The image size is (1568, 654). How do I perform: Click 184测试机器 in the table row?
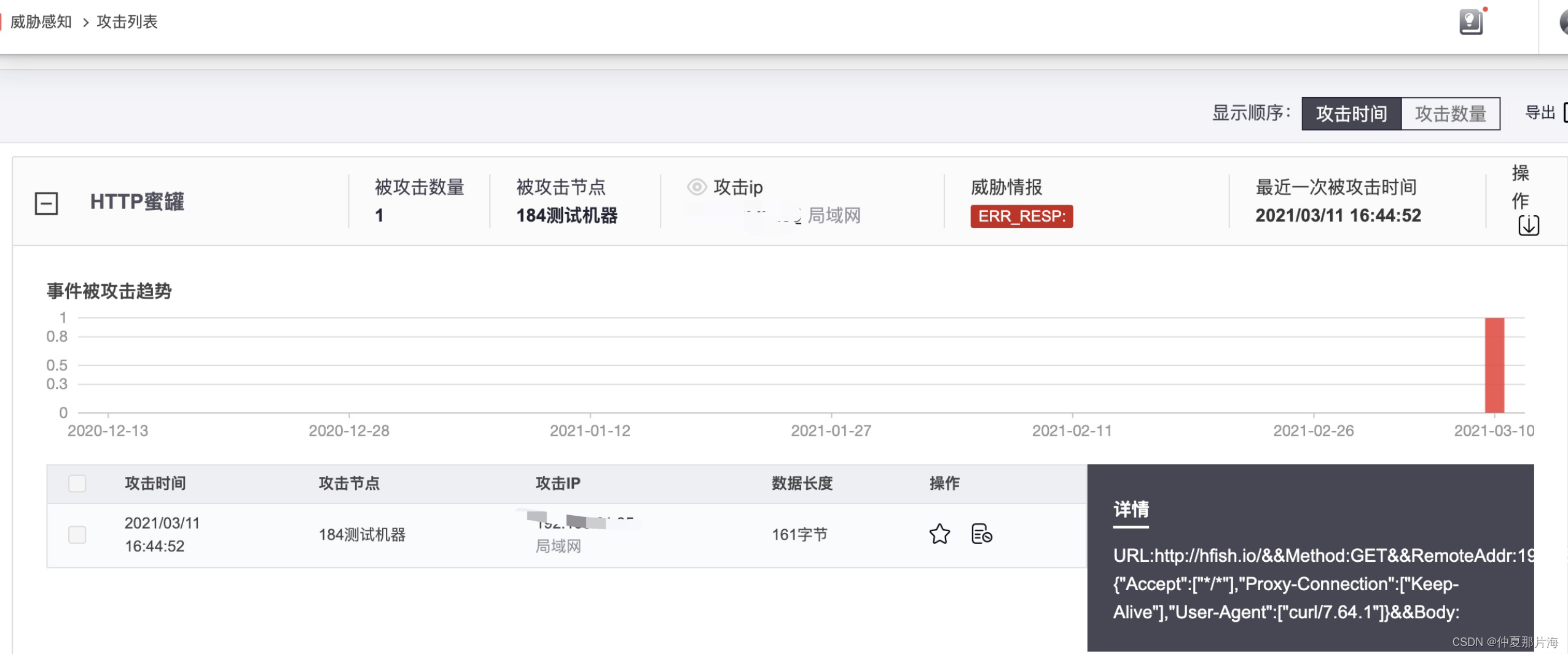pos(362,534)
